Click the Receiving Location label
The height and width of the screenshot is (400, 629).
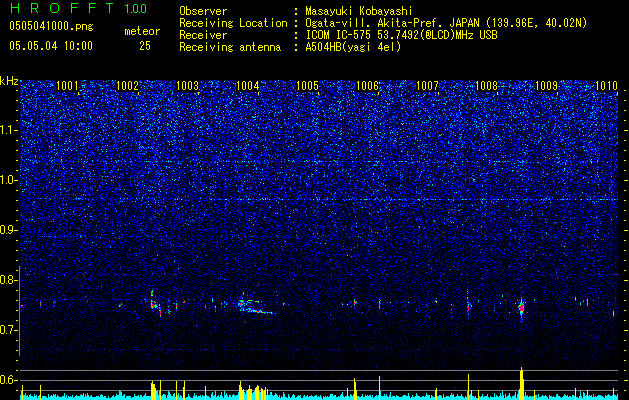[233, 23]
